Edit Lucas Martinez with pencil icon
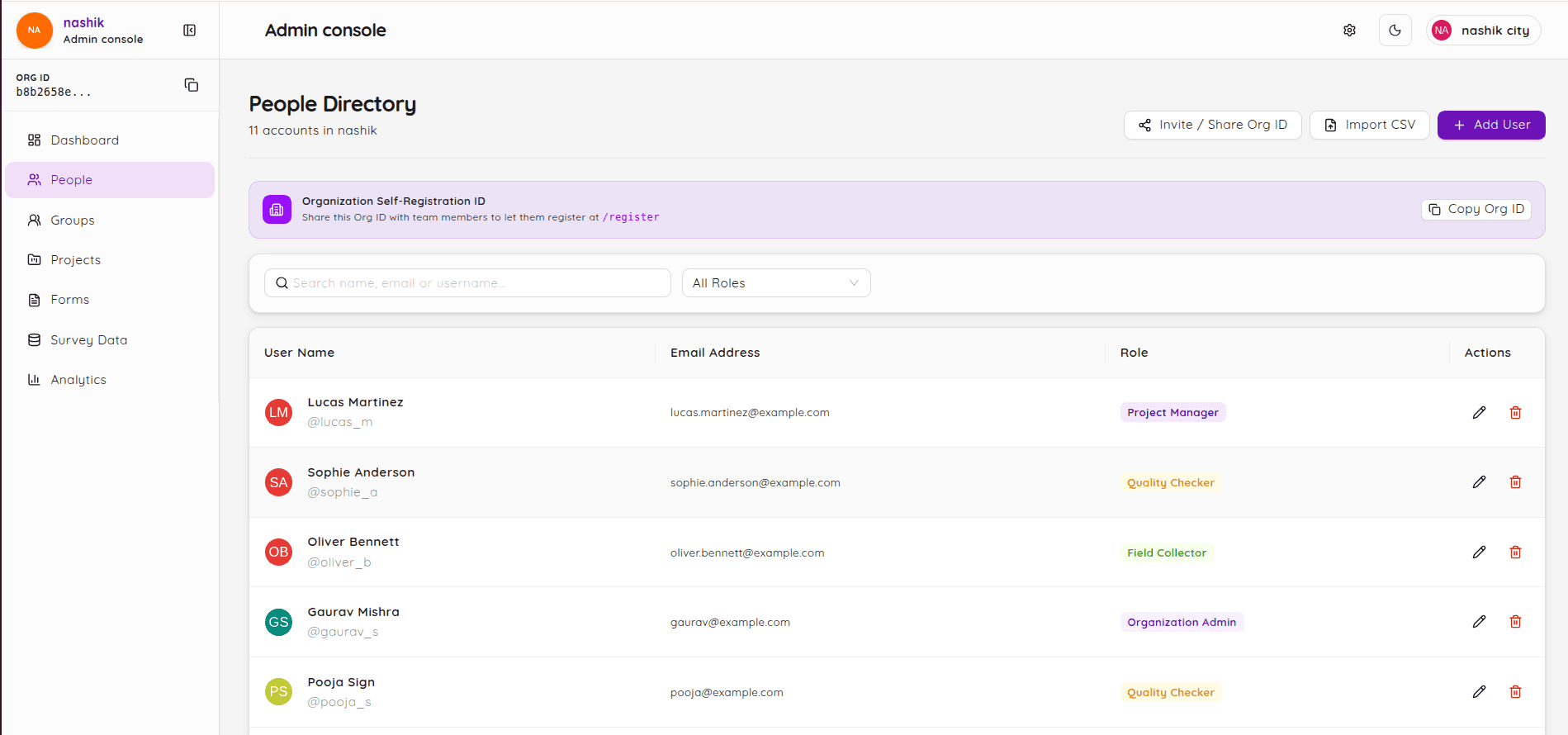The image size is (1568, 735). [1479, 413]
